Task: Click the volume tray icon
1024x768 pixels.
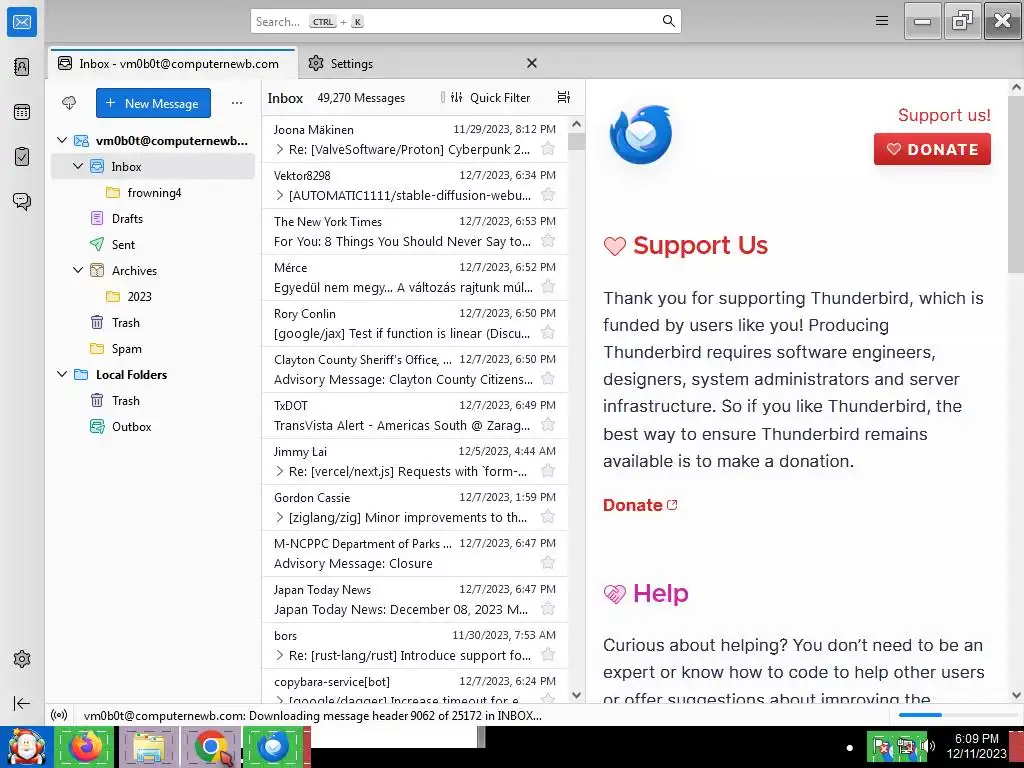Action: coord(928,746)
